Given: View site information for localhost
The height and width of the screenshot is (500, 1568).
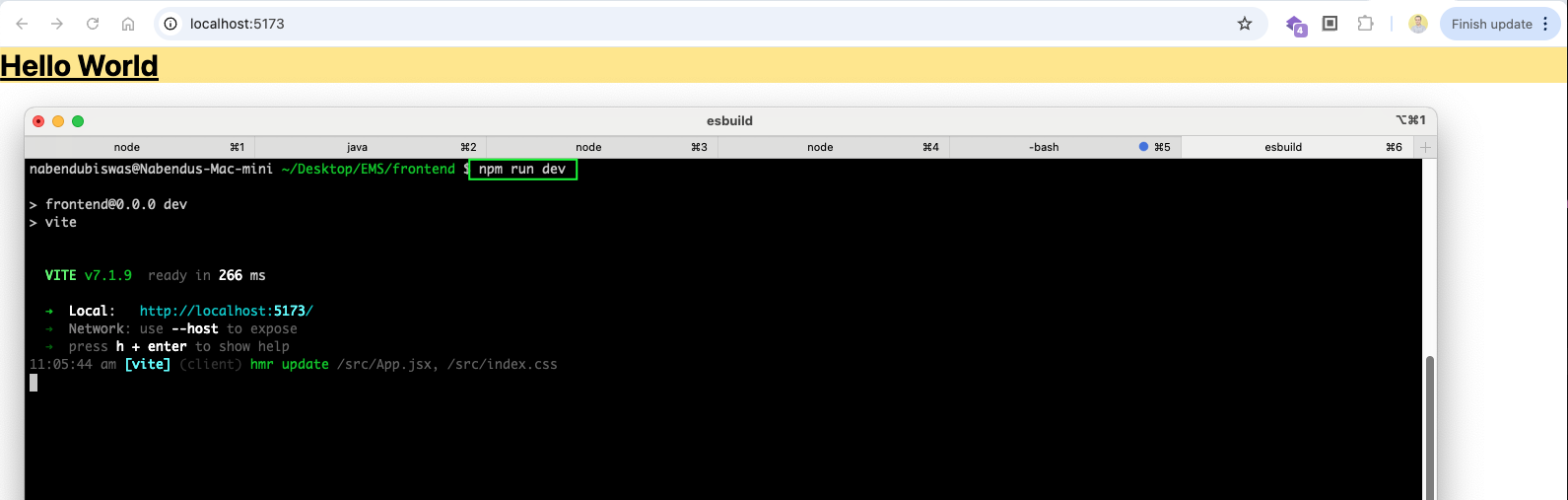Looking at the screenshot, I should click(x=170, y=24).
